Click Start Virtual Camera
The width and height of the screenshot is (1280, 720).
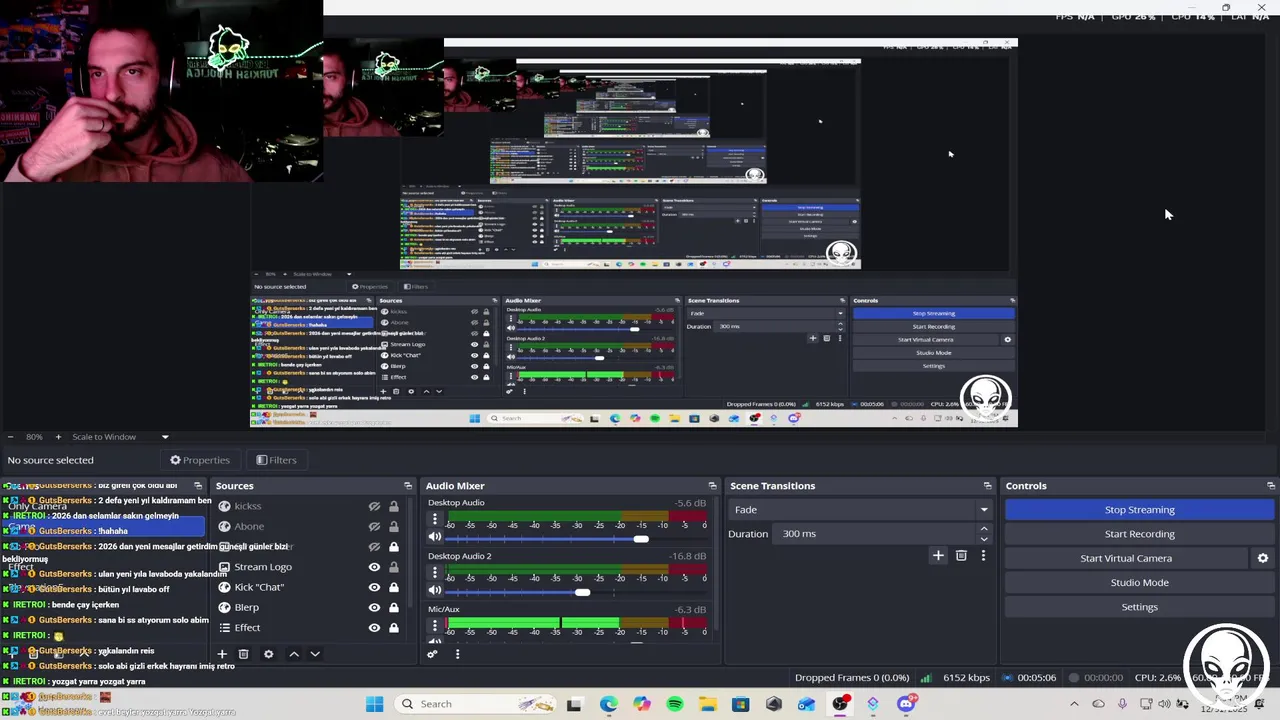(1126, 558)
